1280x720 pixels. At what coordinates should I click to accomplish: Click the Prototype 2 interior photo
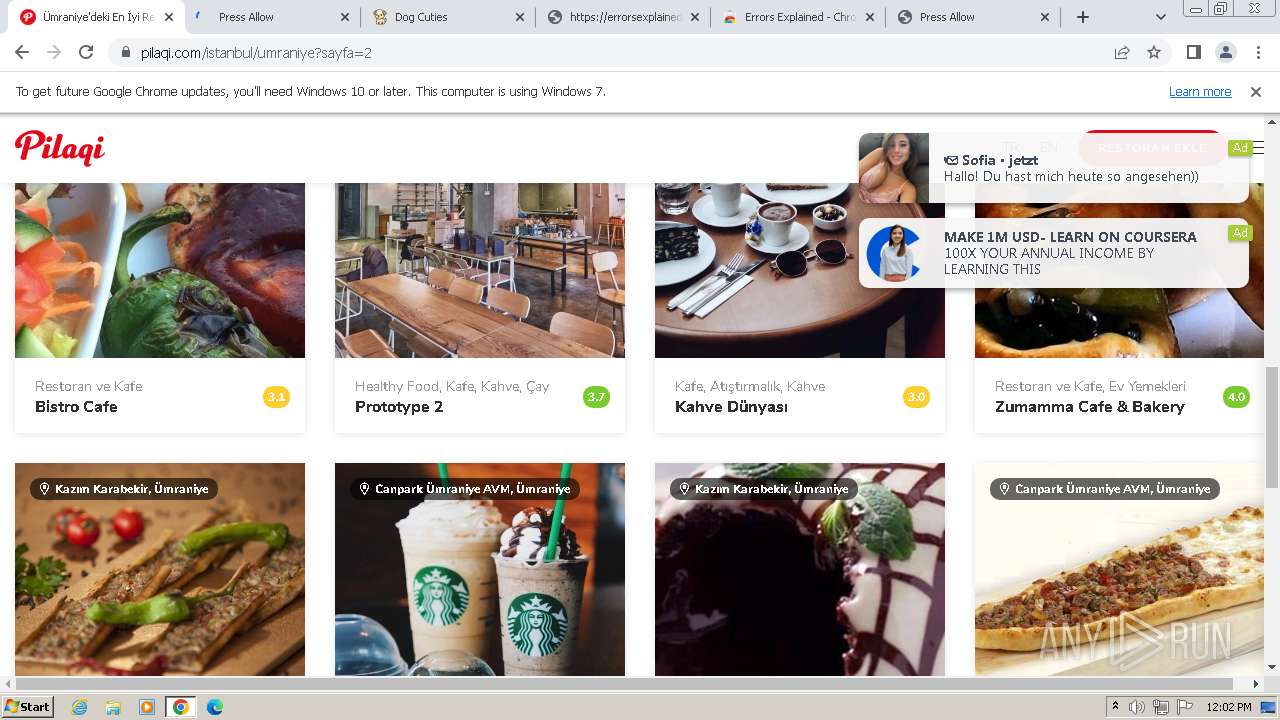(x=480, y=270)
